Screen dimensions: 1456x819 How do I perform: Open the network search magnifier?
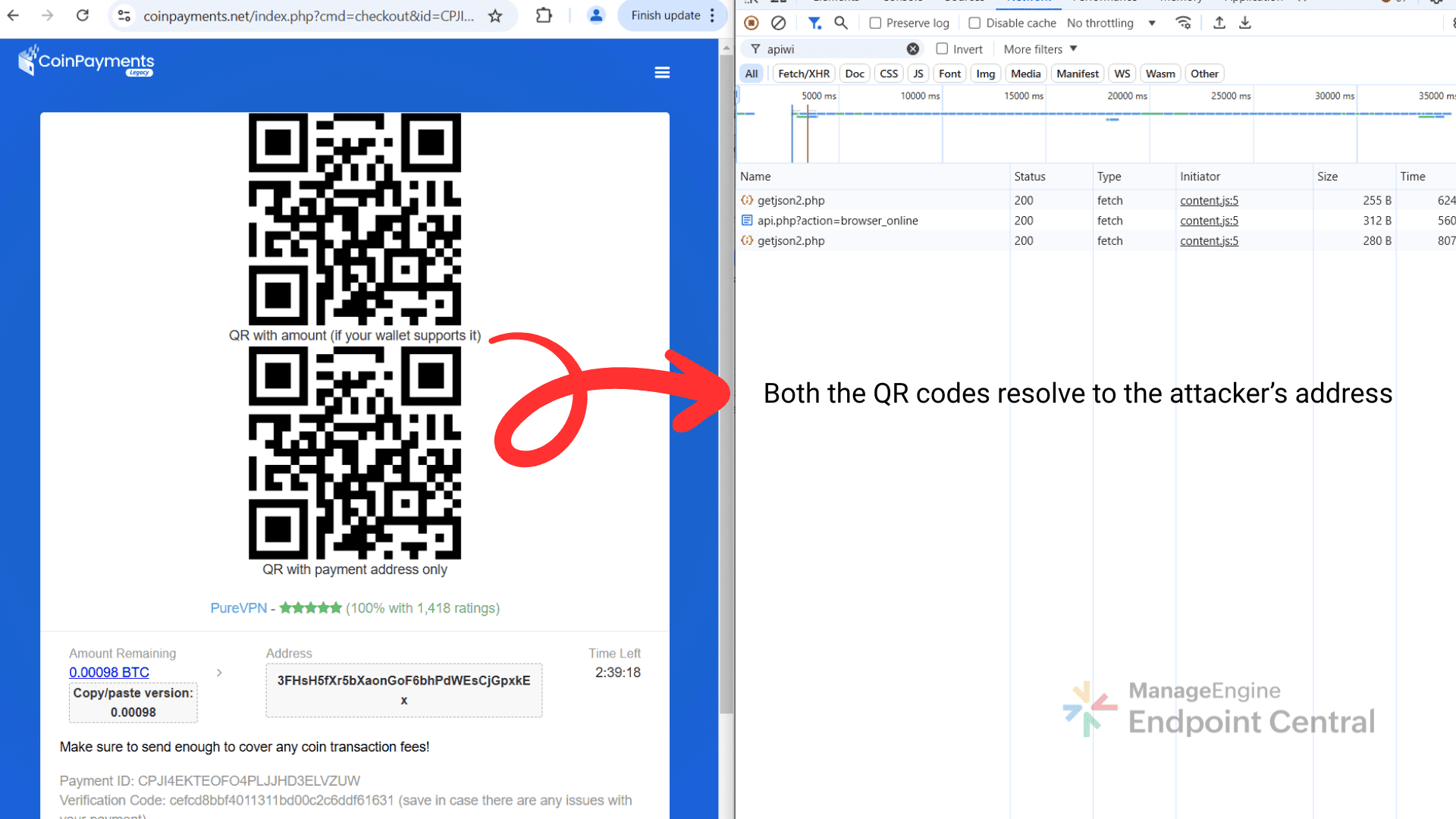[841, 23]
